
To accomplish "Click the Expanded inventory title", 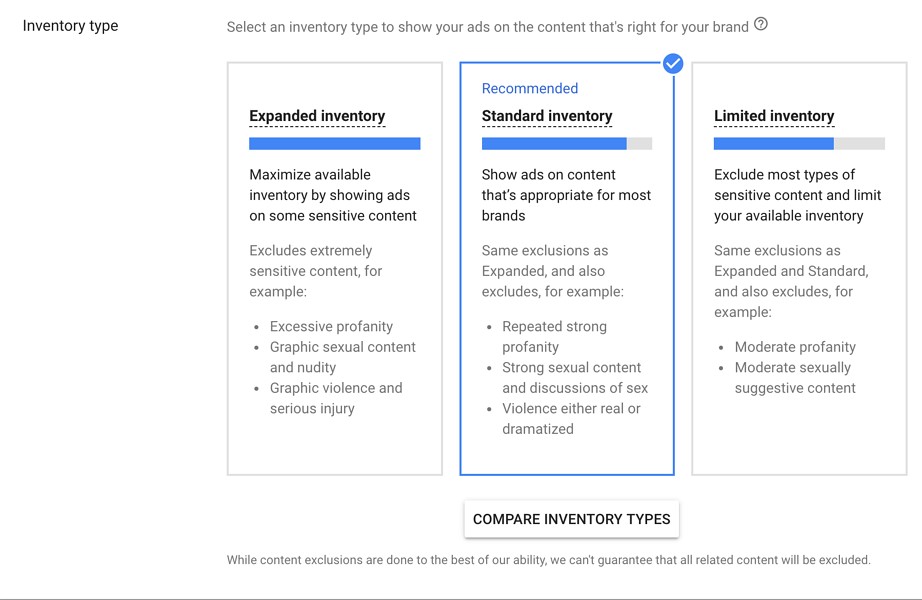I will point(317,116).
